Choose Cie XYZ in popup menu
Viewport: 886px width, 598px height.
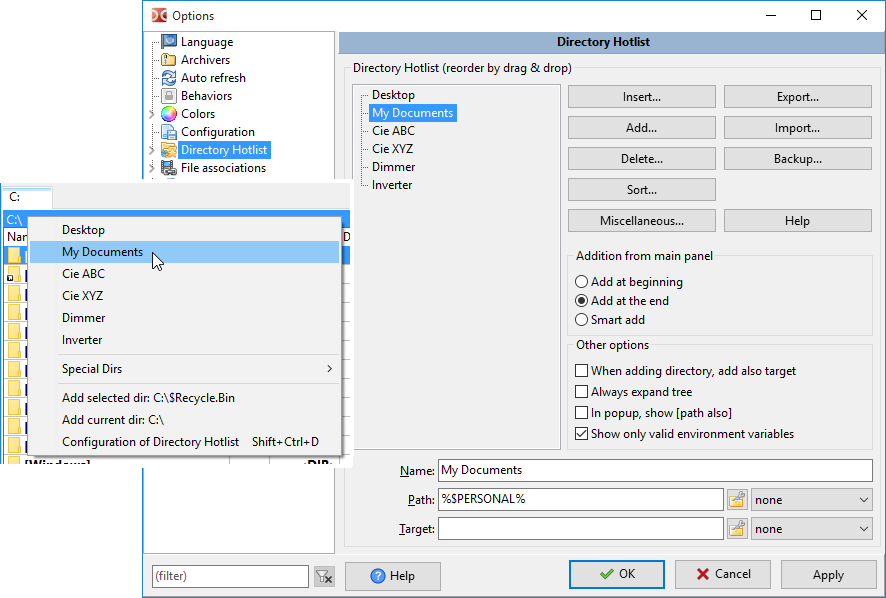pos(82,296)
